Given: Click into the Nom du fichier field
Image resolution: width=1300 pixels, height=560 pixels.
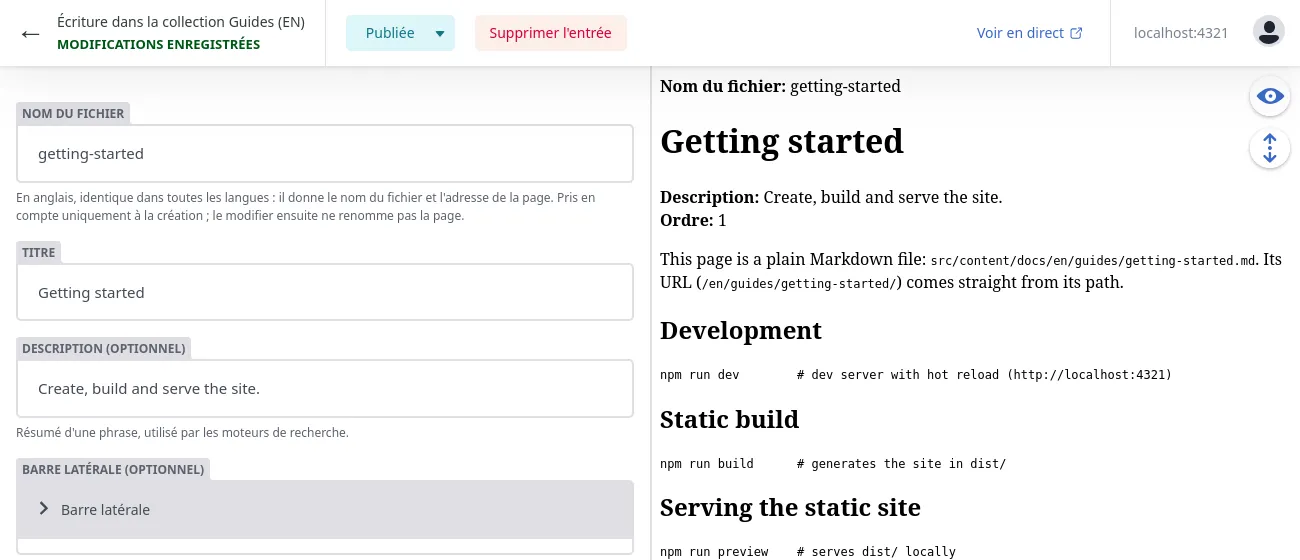Looking at the screenshot, I should [x=325, y=154].
